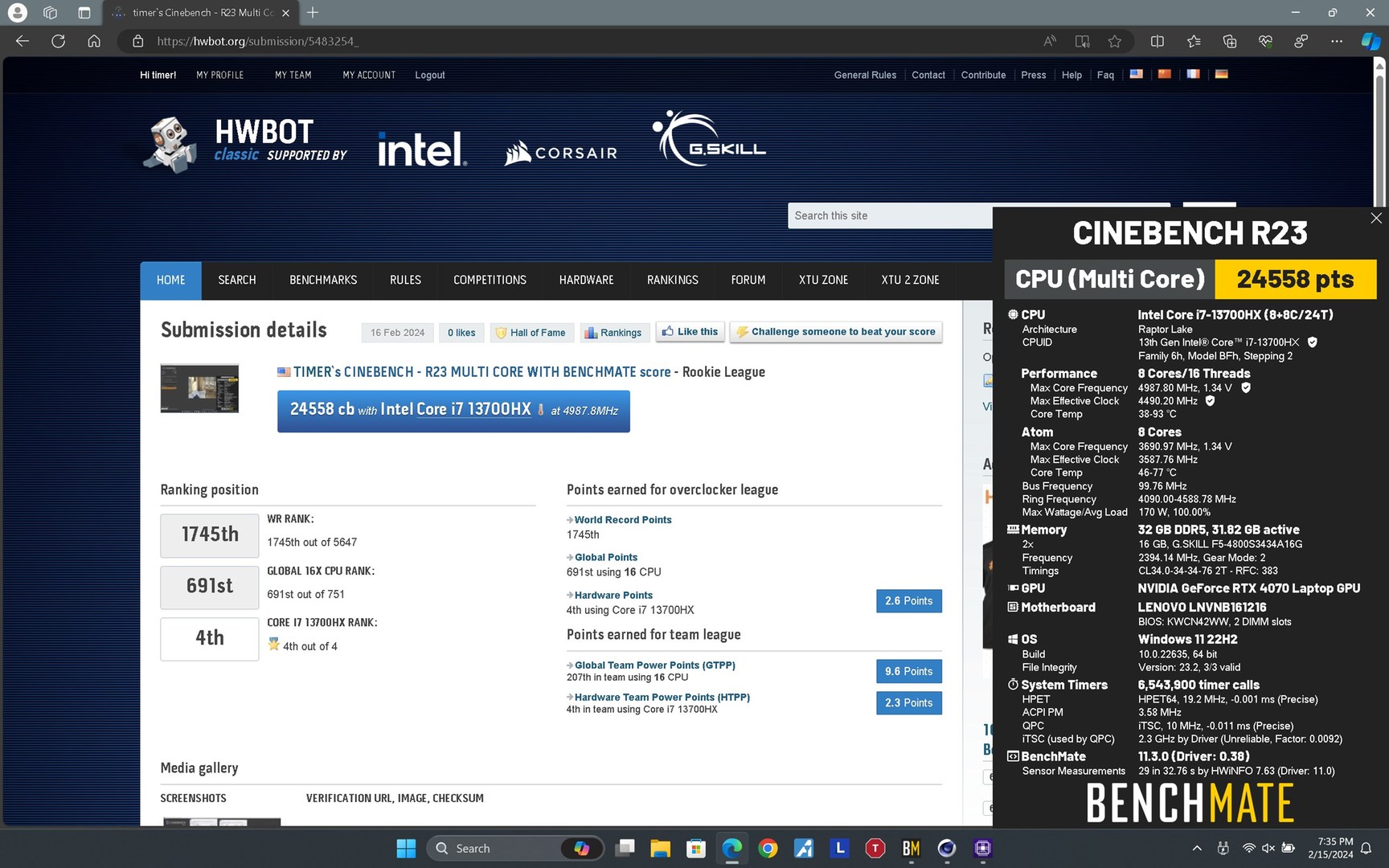Click the browser back arrow
The height and width of the screenshot is (868, 1389).
click(x=23, y=41)
